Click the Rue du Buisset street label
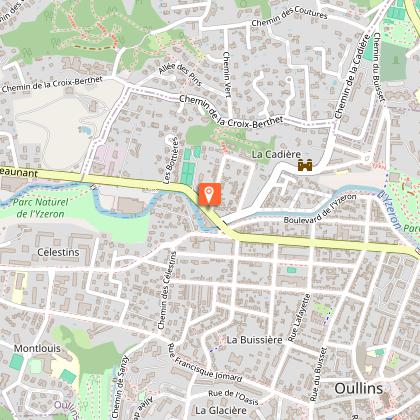 (x=318, y=374)
